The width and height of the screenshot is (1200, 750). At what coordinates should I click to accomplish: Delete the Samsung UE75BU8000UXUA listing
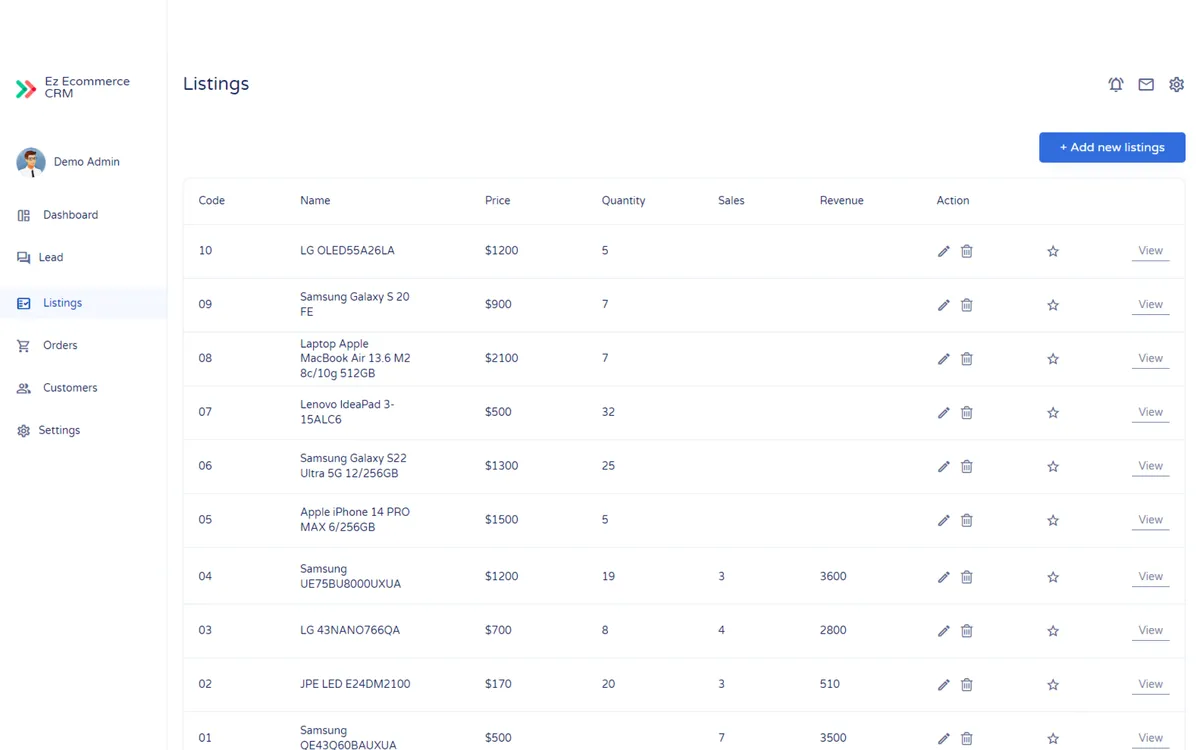coord(967,577)
